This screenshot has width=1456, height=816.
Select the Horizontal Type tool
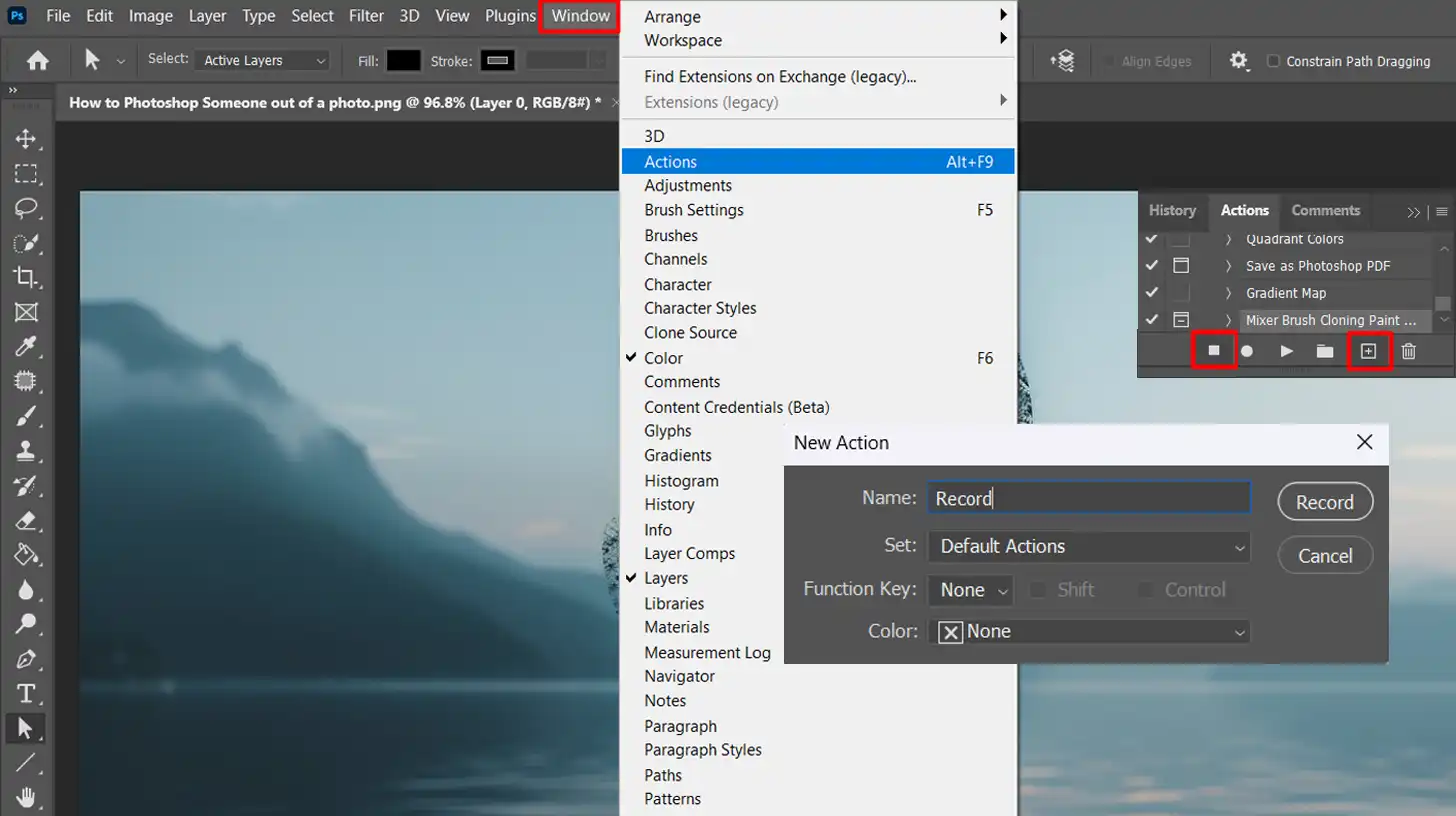[x=26, y=694]
